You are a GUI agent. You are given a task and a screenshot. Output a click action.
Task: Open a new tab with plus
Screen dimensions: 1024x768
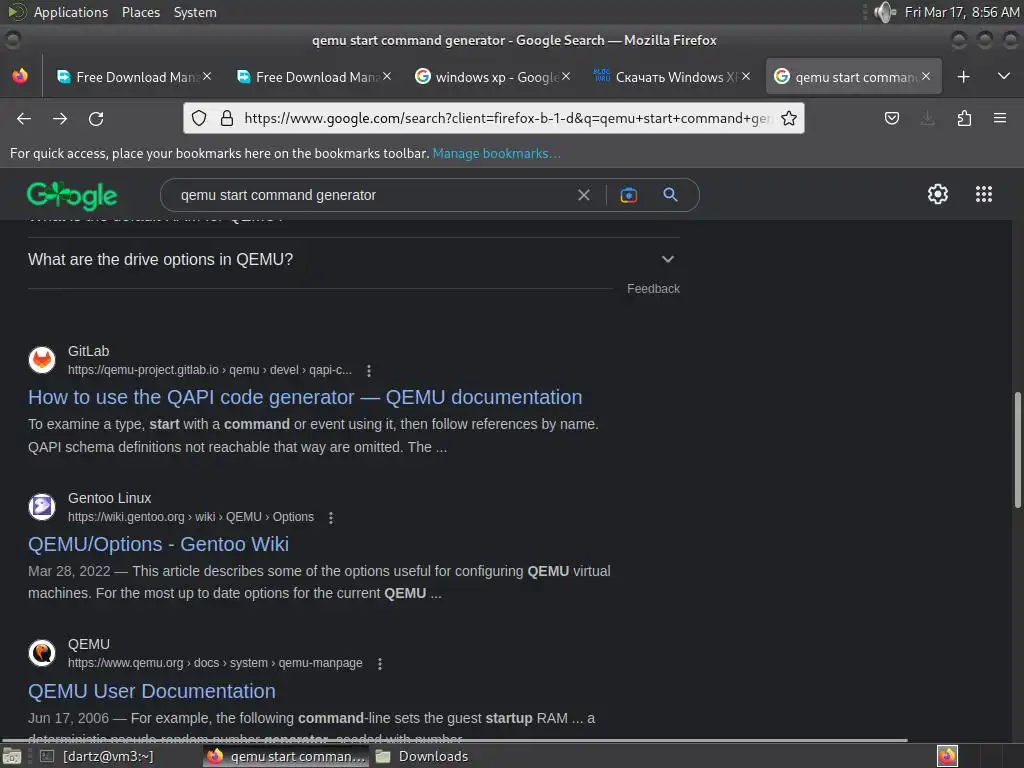(963, 77)
